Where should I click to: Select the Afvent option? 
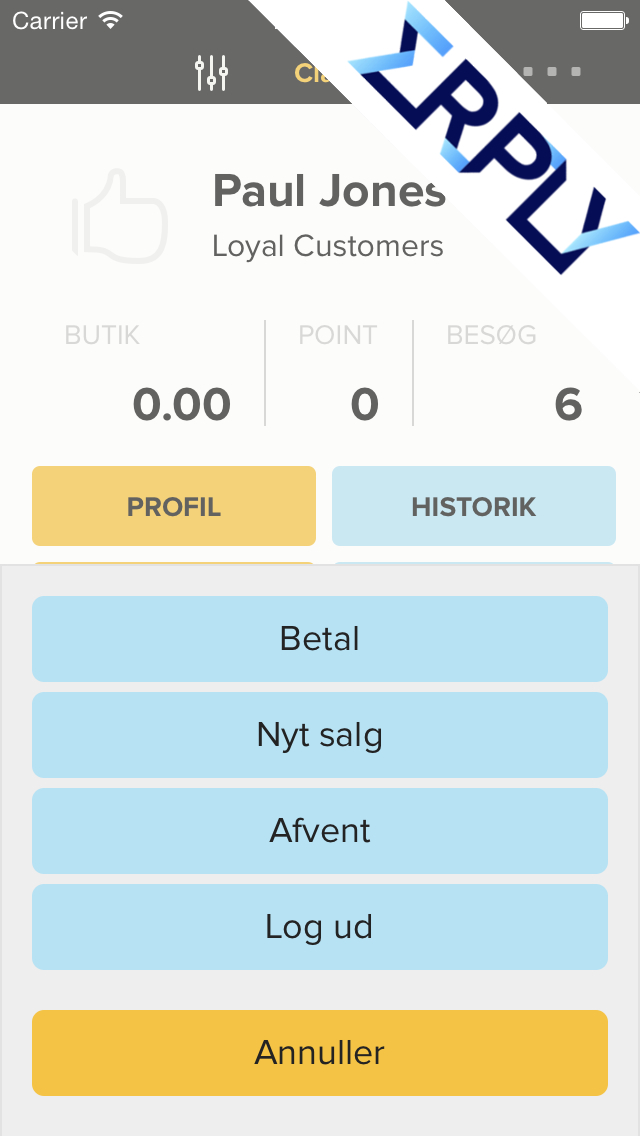pyautogui.click(x=320, y=831)
